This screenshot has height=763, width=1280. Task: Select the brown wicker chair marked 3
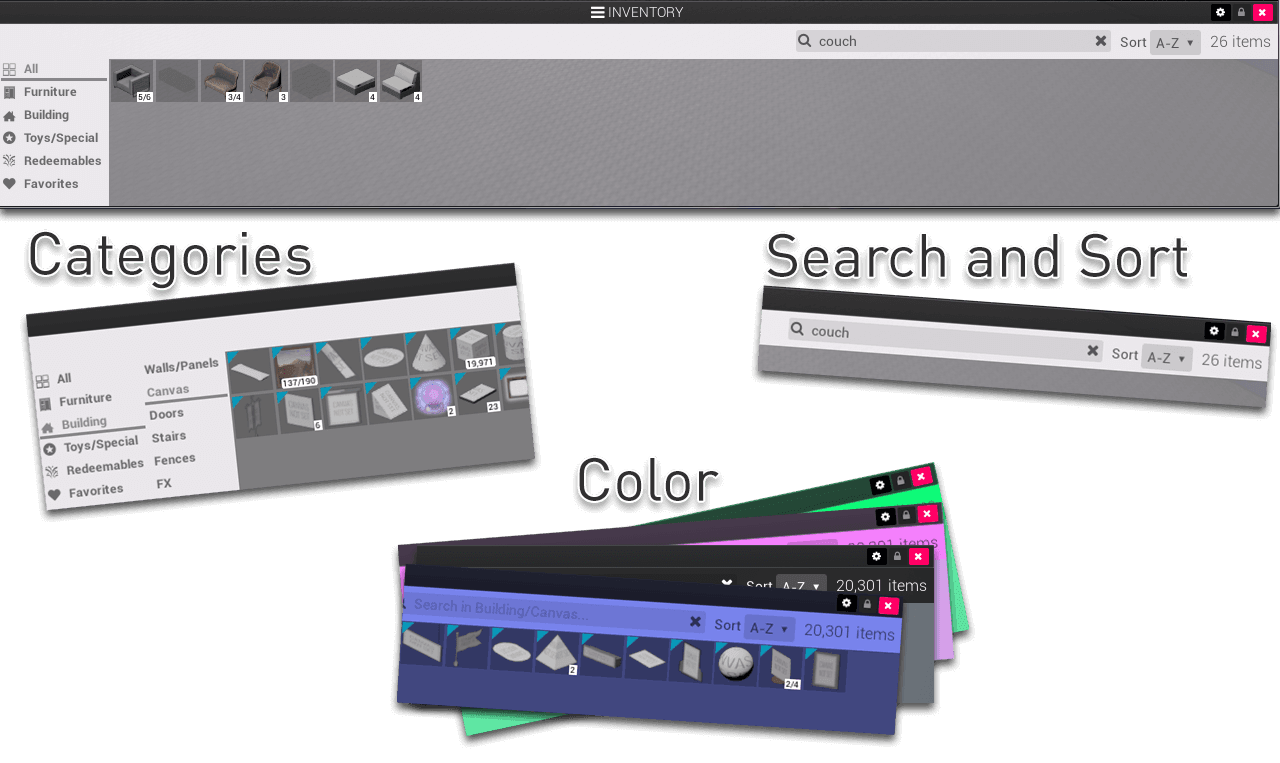coord(266,81)
